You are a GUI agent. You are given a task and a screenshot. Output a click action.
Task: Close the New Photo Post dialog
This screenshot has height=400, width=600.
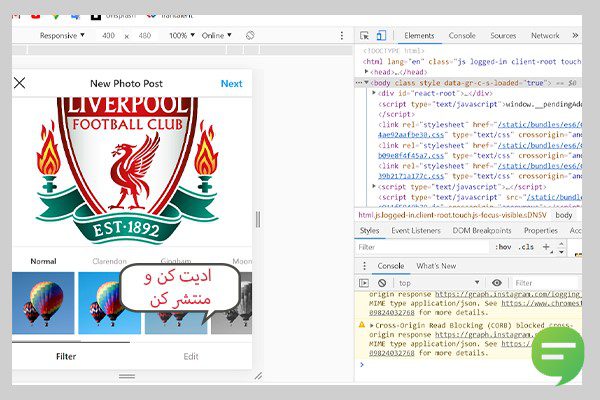(20, 83)
